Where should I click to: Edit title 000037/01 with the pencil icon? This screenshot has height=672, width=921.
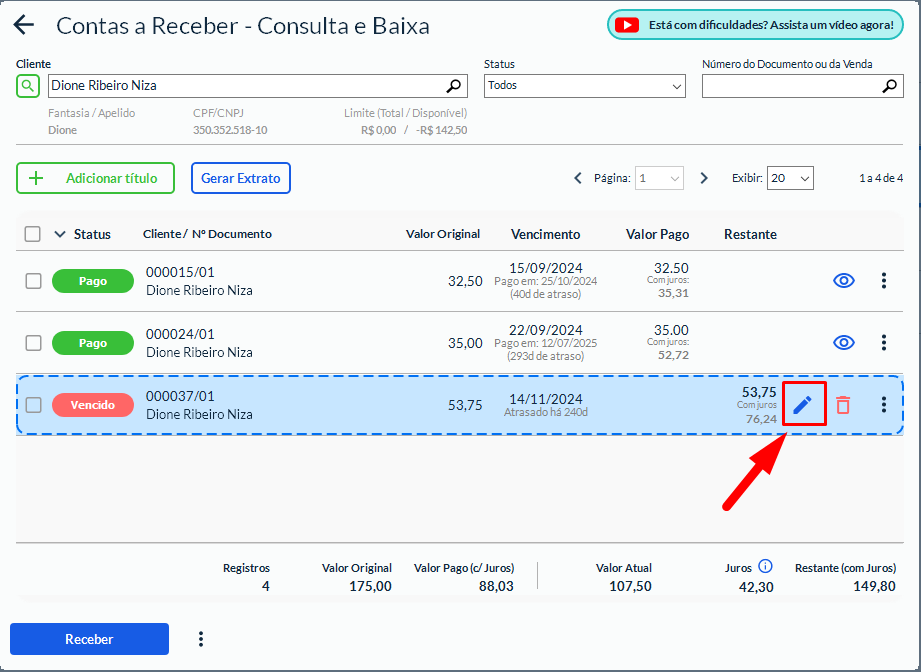pyautogui.click(x=803, y=405)
